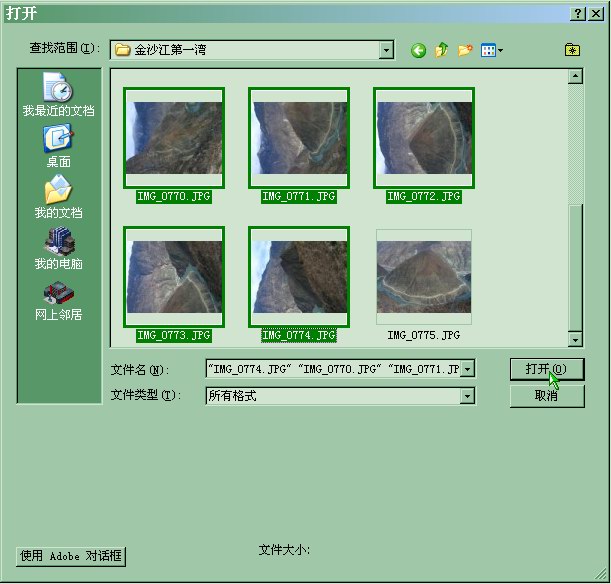Expand the 查找范围 folder dropdown

pos(386,50)
